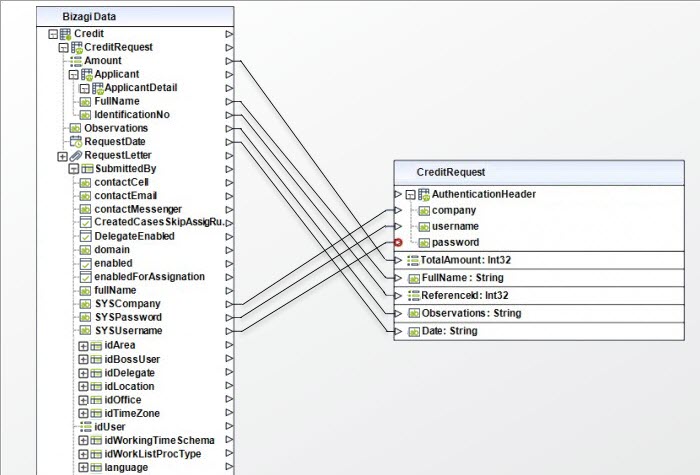Image resolution: width=700 pixels, height=475 pixels.
Task: Click the CreatedCasesSkipAssigRu boolean icon
Action: click(85, 222)
